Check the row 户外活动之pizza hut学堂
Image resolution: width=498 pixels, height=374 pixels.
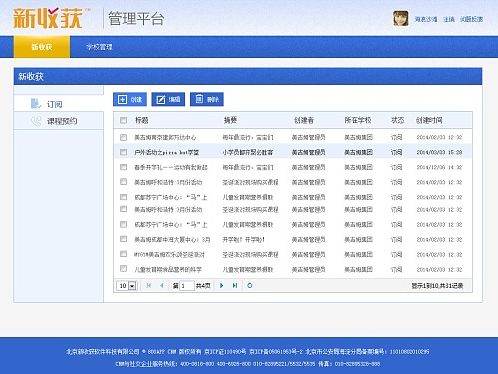[x=123, y=152]
